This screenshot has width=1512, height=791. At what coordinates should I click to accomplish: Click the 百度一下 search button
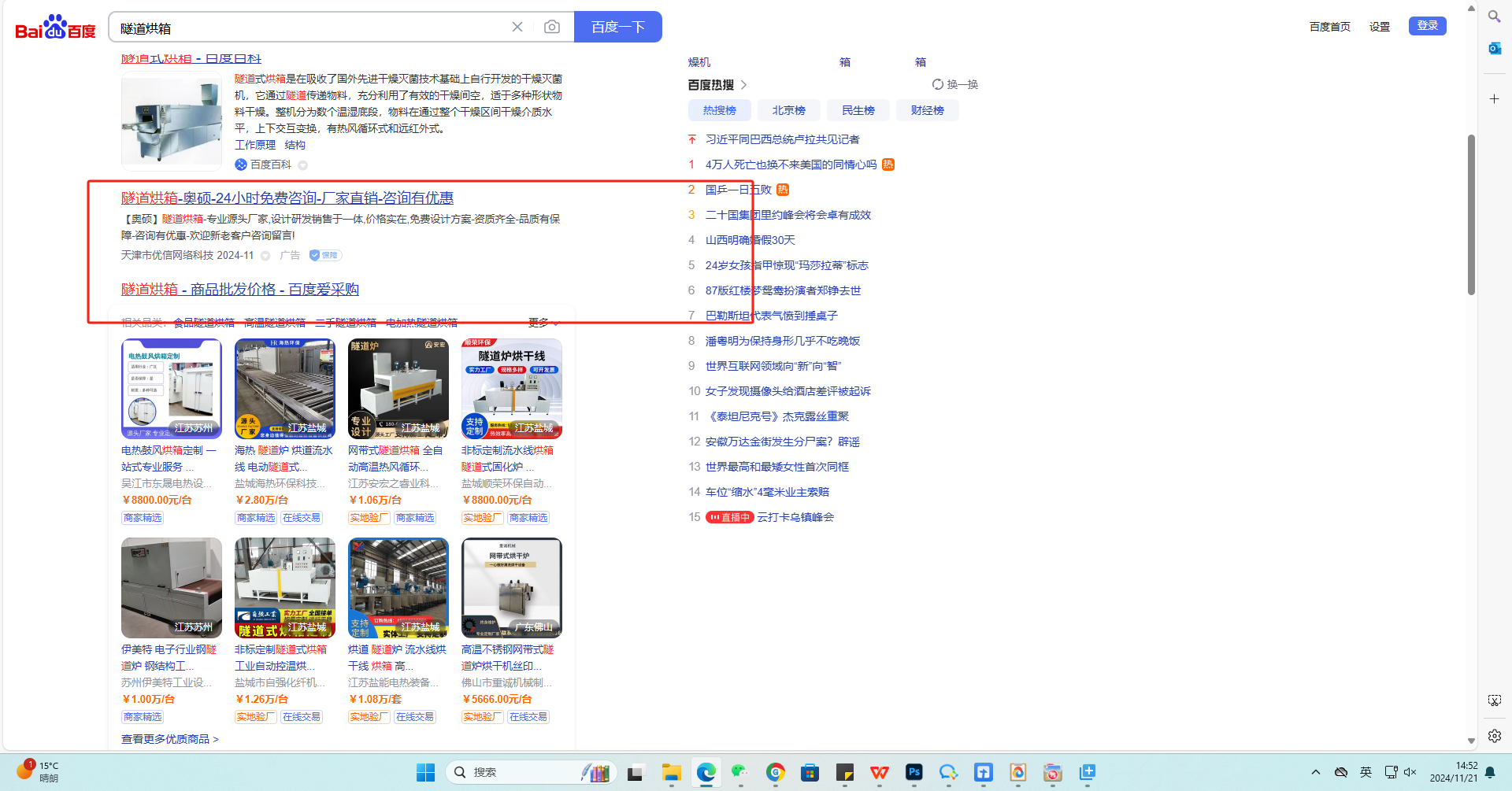click(618, 27)
